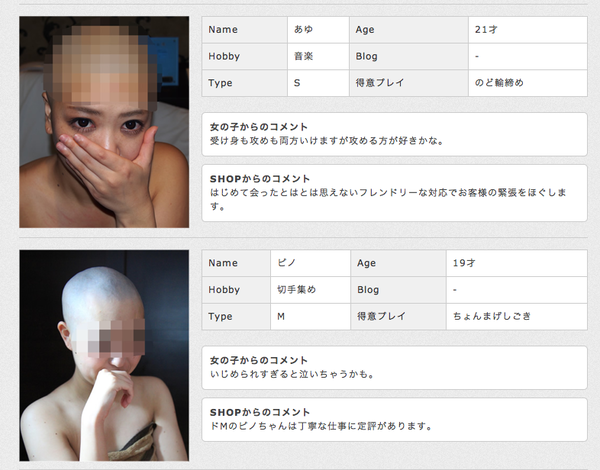Click the Blog label in second profile
The height and width of the screenshot is (470, 600).
click(x=367, y=290)
